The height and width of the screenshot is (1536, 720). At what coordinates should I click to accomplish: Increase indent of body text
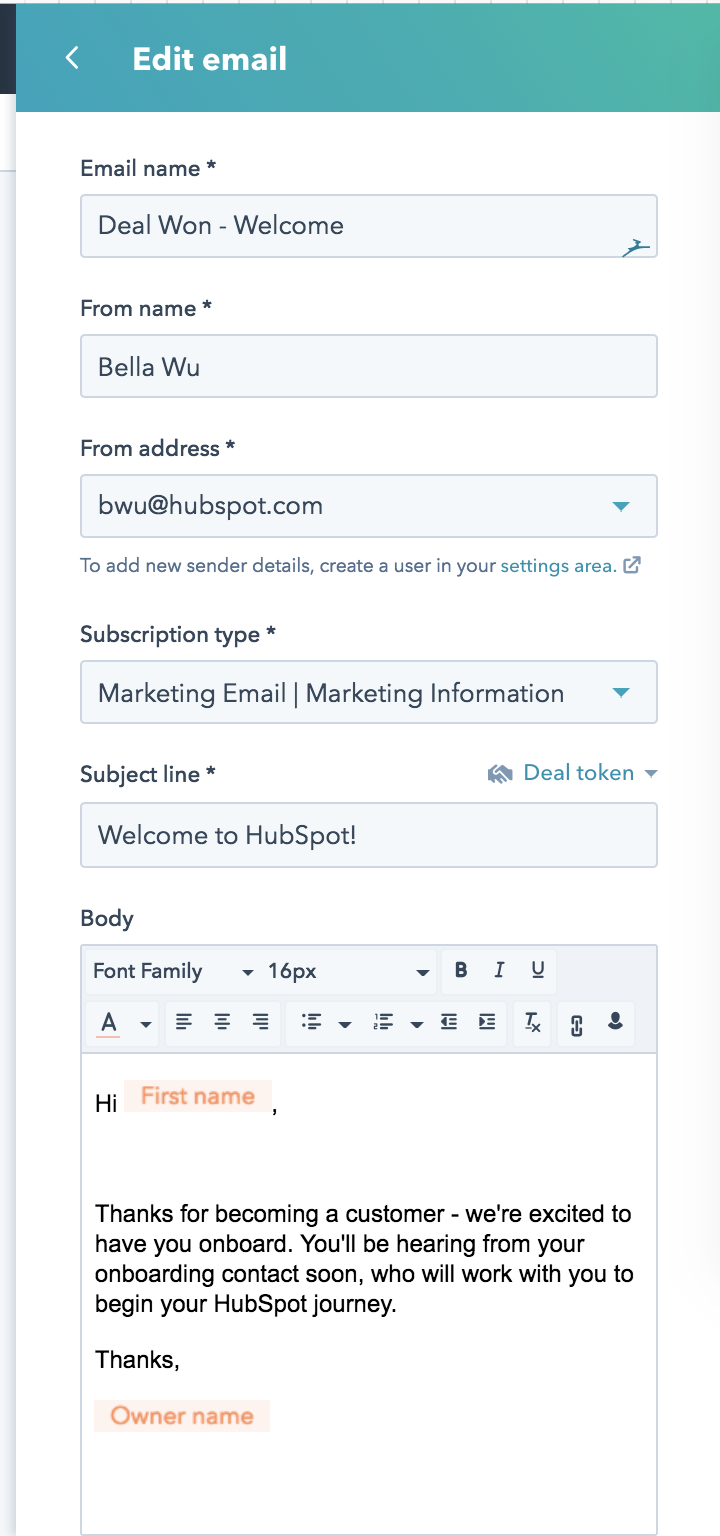[x=487, y=1023]
